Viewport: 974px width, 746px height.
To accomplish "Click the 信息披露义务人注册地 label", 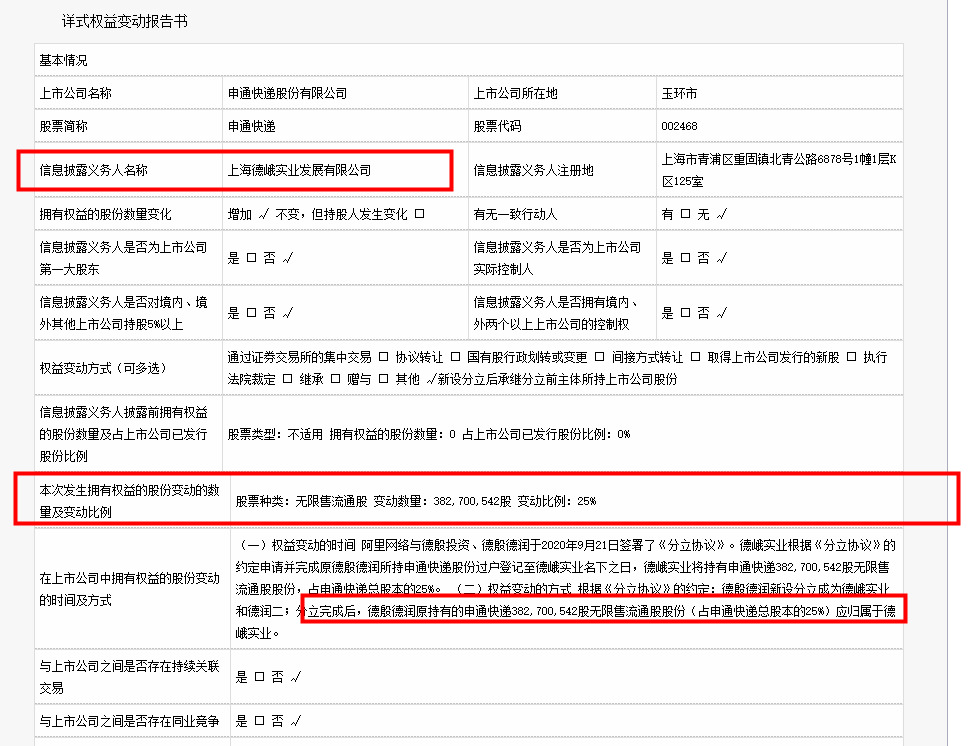I will (534, 170).
